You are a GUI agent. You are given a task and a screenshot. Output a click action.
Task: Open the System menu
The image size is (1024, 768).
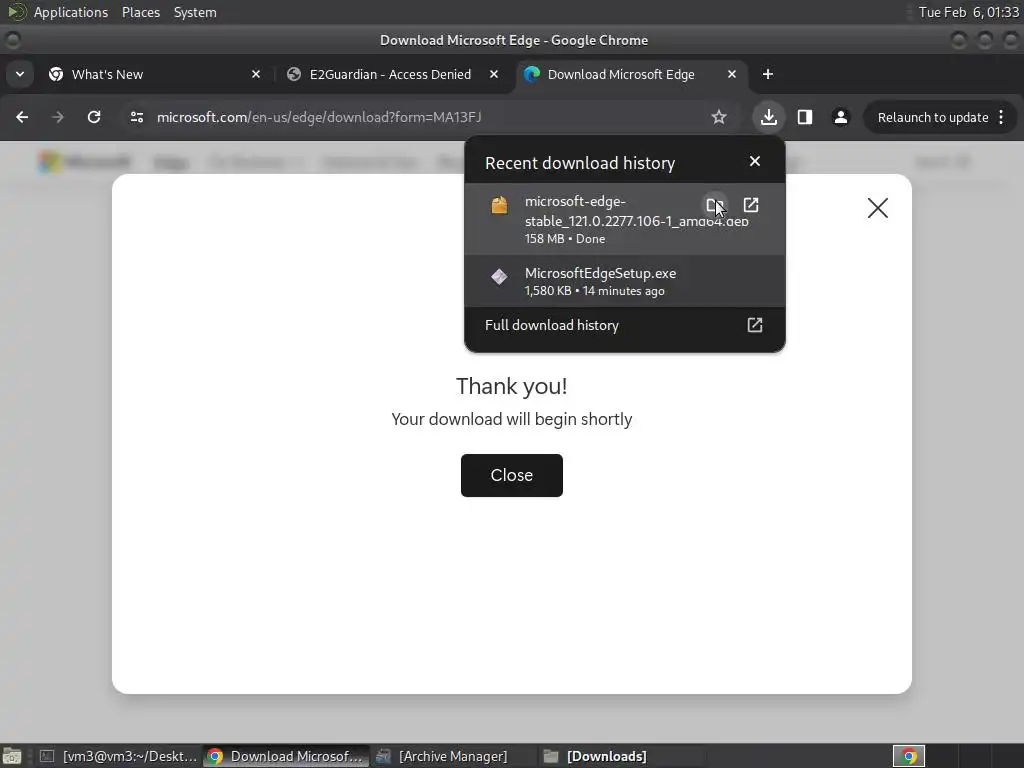tap(195, 12)
